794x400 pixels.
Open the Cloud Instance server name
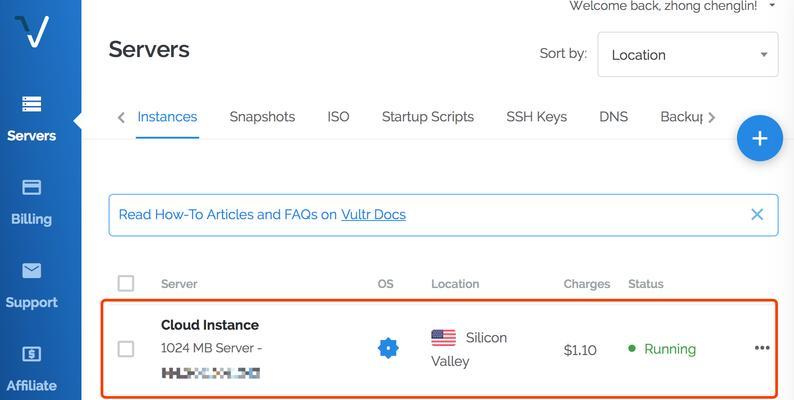pyautogui.click(x=210, y=325)
